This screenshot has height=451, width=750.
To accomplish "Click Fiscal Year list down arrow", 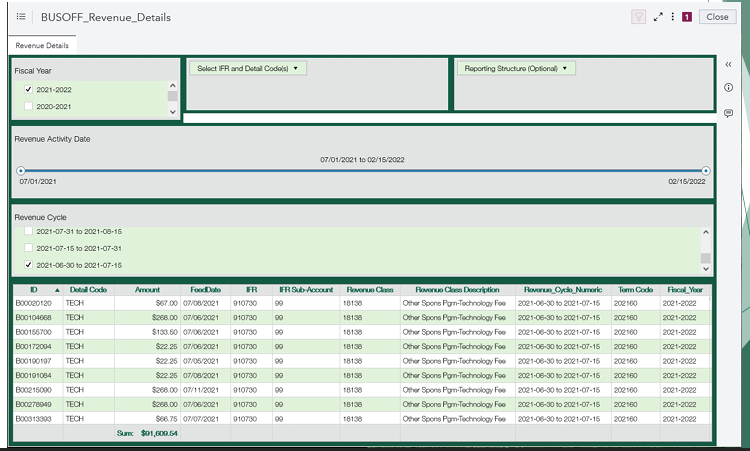I will (173, 112).
